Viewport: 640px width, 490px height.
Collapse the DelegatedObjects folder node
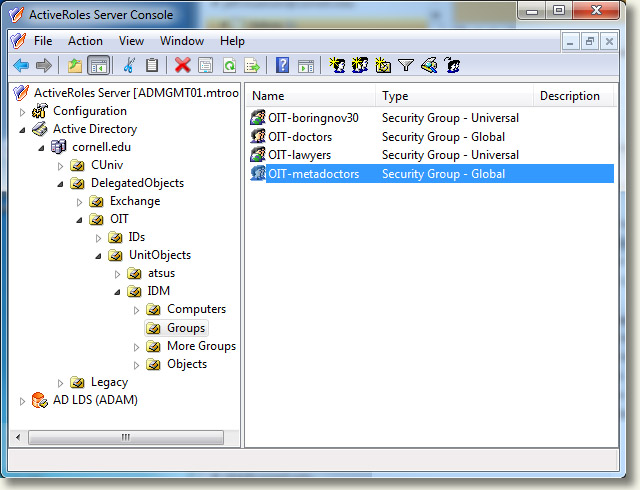[60, 184]
